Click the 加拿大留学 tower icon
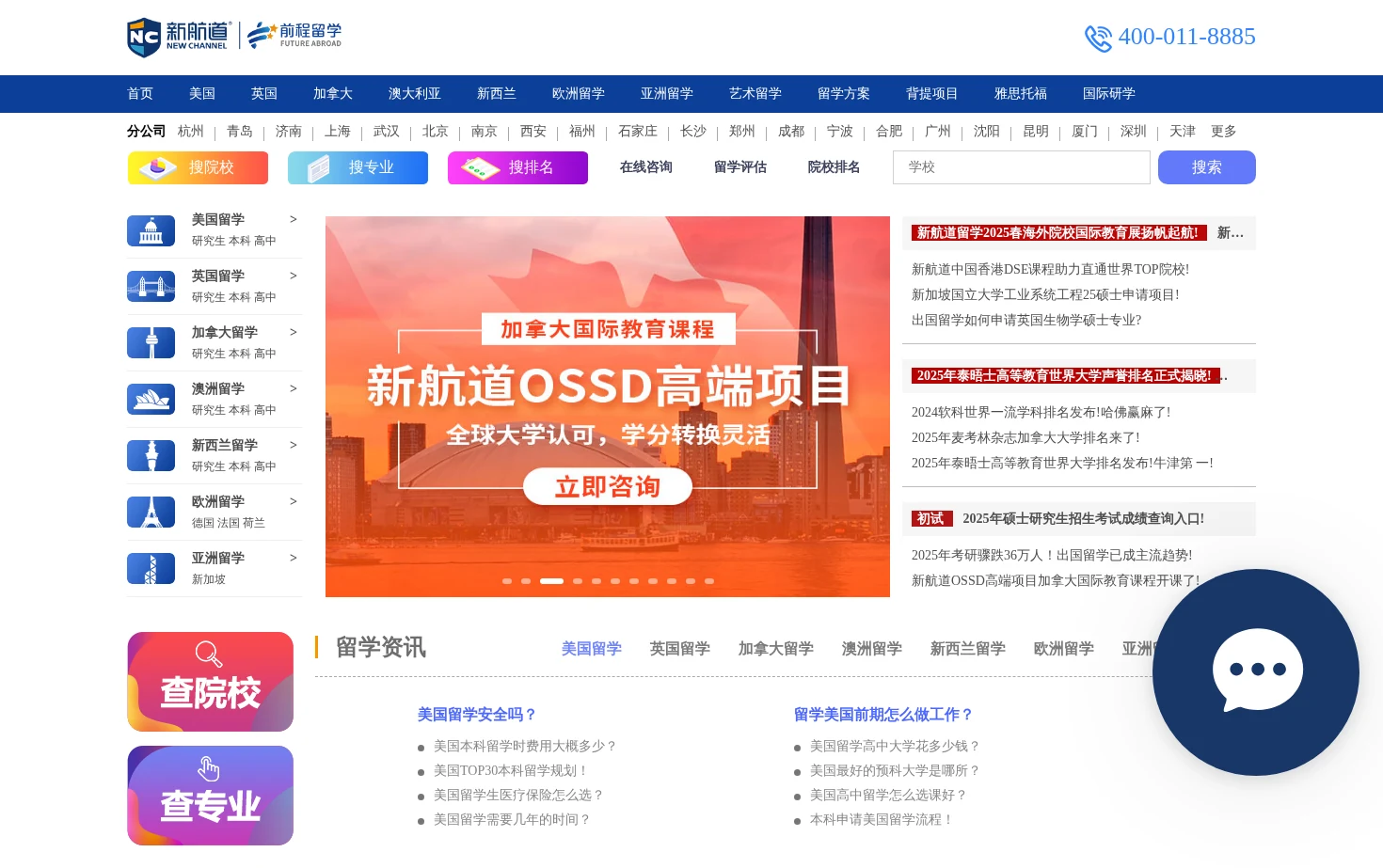The height and width of the screenshot is (868, 1383). (x=151, y=343)
